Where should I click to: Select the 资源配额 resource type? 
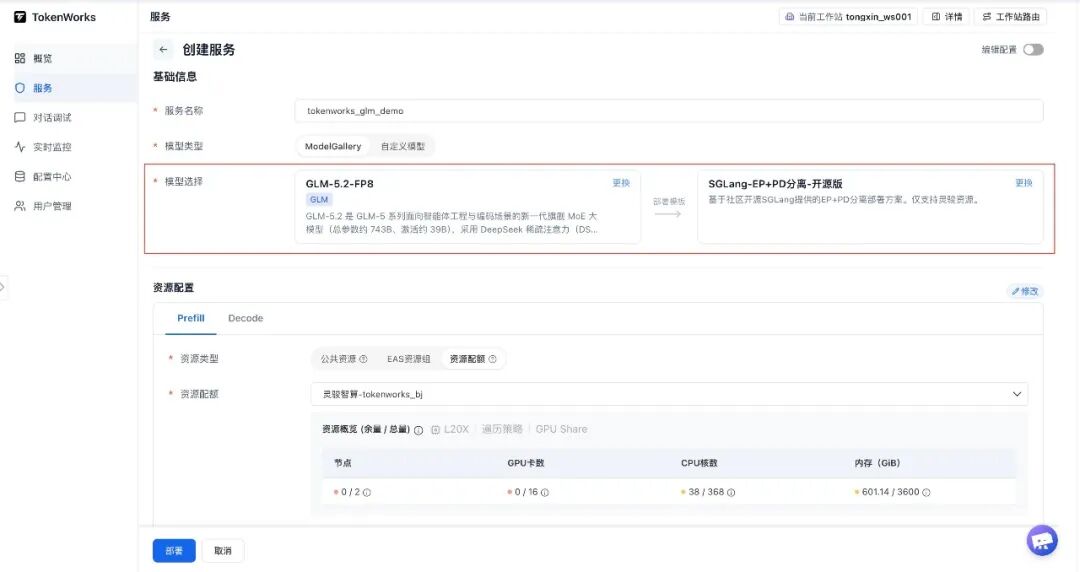pyautogui.click(x=472, y=359)
